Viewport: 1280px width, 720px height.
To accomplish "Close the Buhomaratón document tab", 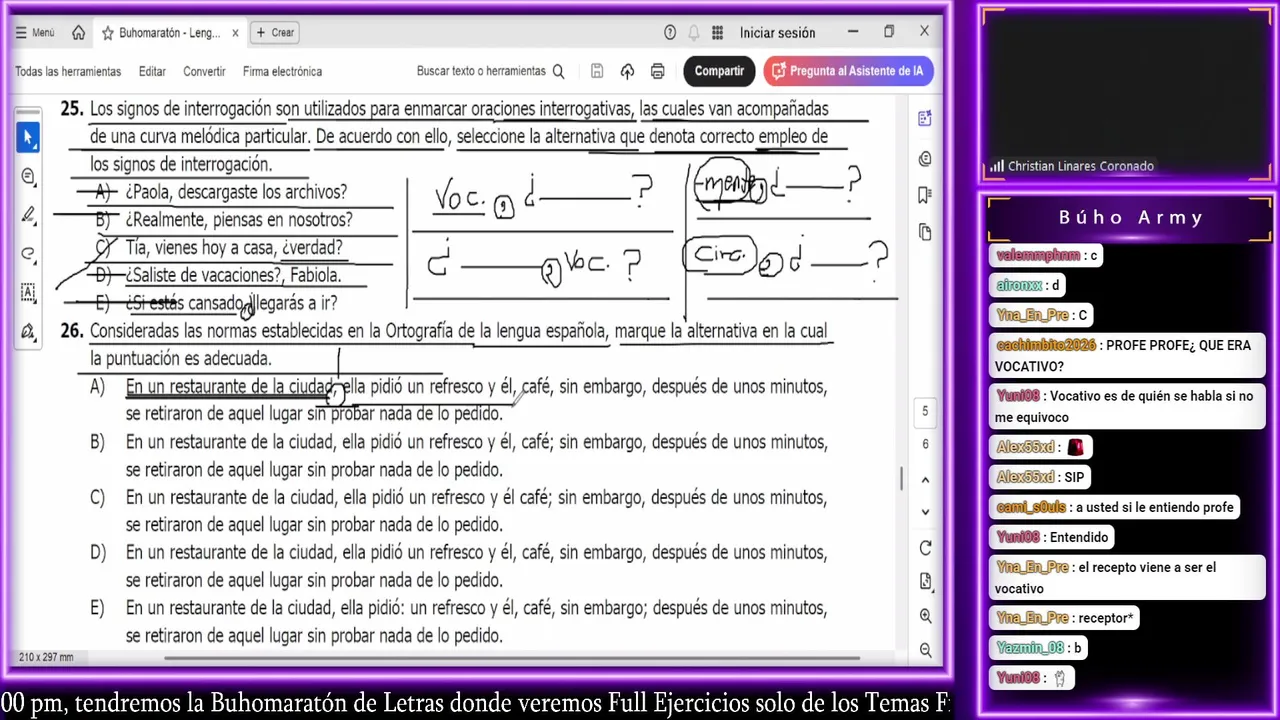I will [235, 33].
